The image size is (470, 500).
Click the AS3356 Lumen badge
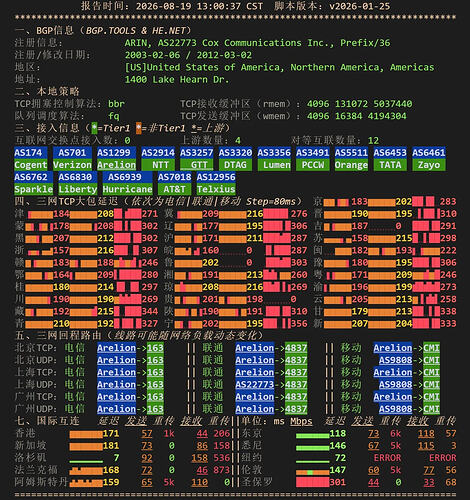click(274, 159)
